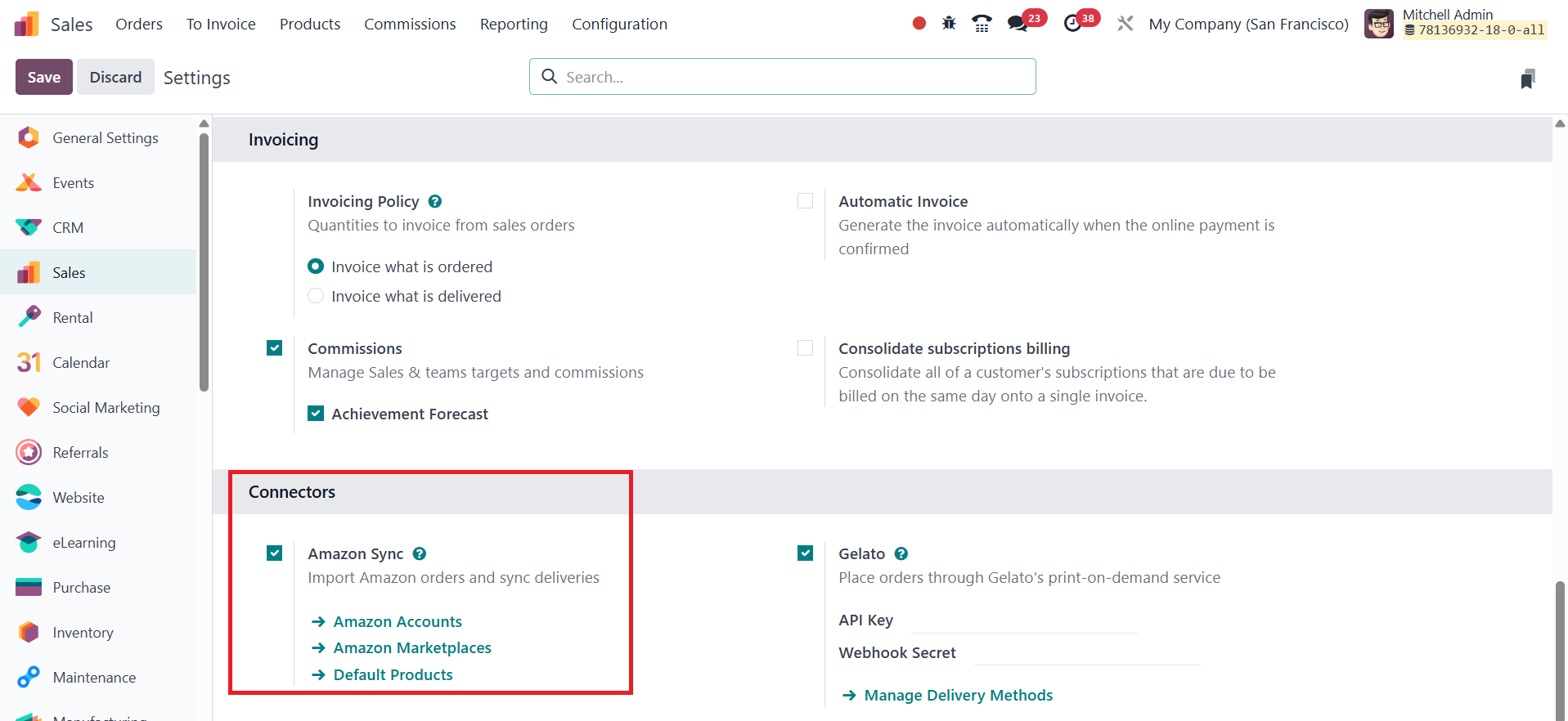
Task: Click the Sales app logo icon
Action: 27,25
